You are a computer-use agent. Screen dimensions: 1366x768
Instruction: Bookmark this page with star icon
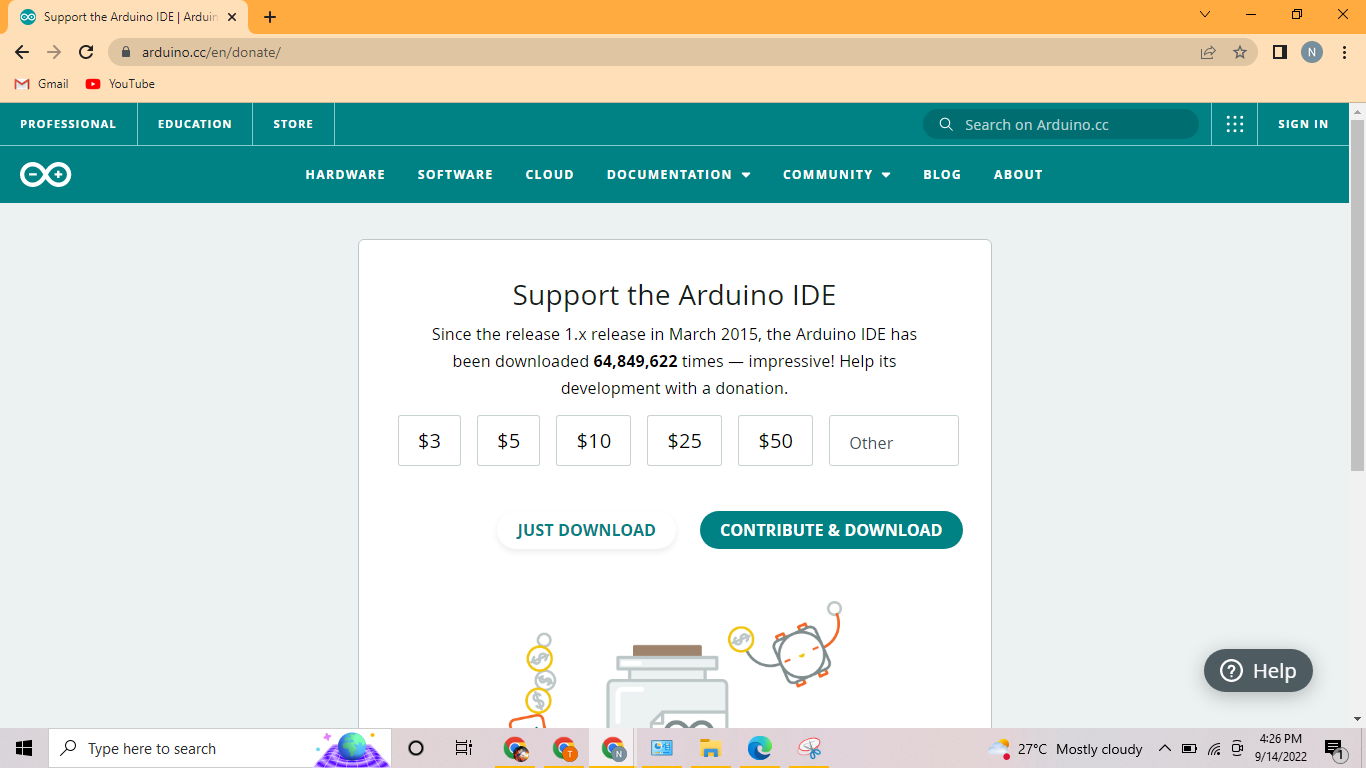(x=1240, y=52)
